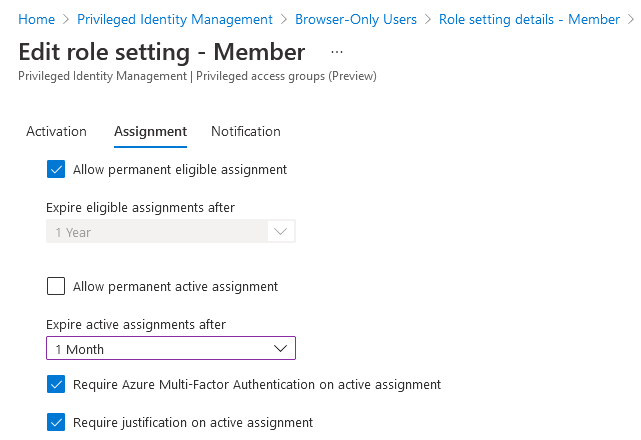Uncheck Require justification on active assignment
The height and width of the screenshot is (440, 641).
tap(56, 422)
